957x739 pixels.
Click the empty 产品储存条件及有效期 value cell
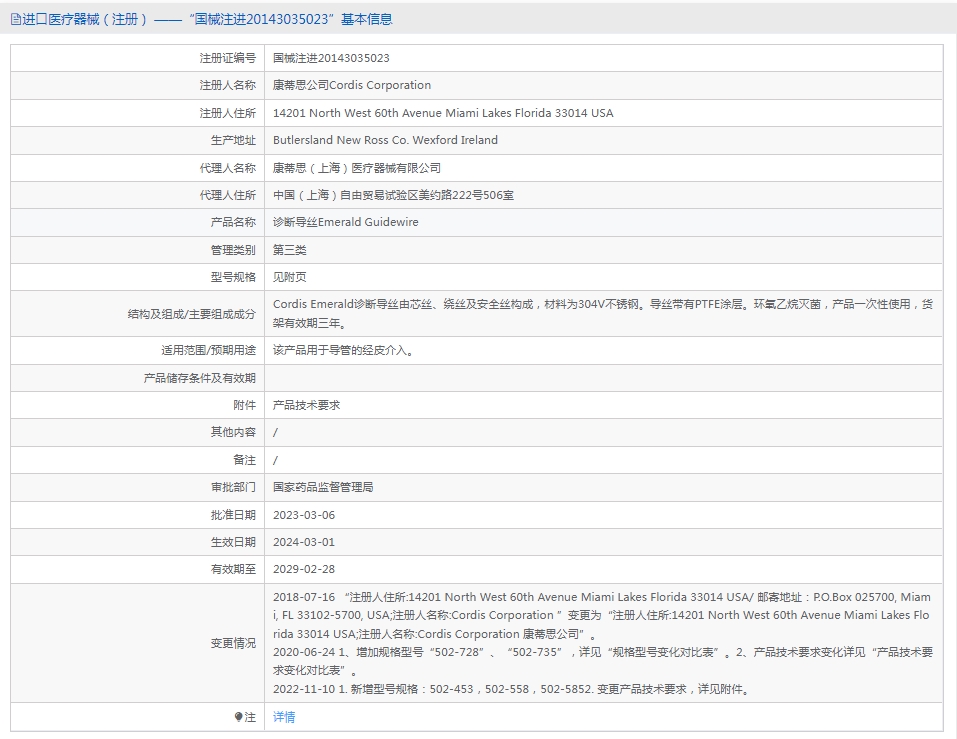(x=600, y=378)
